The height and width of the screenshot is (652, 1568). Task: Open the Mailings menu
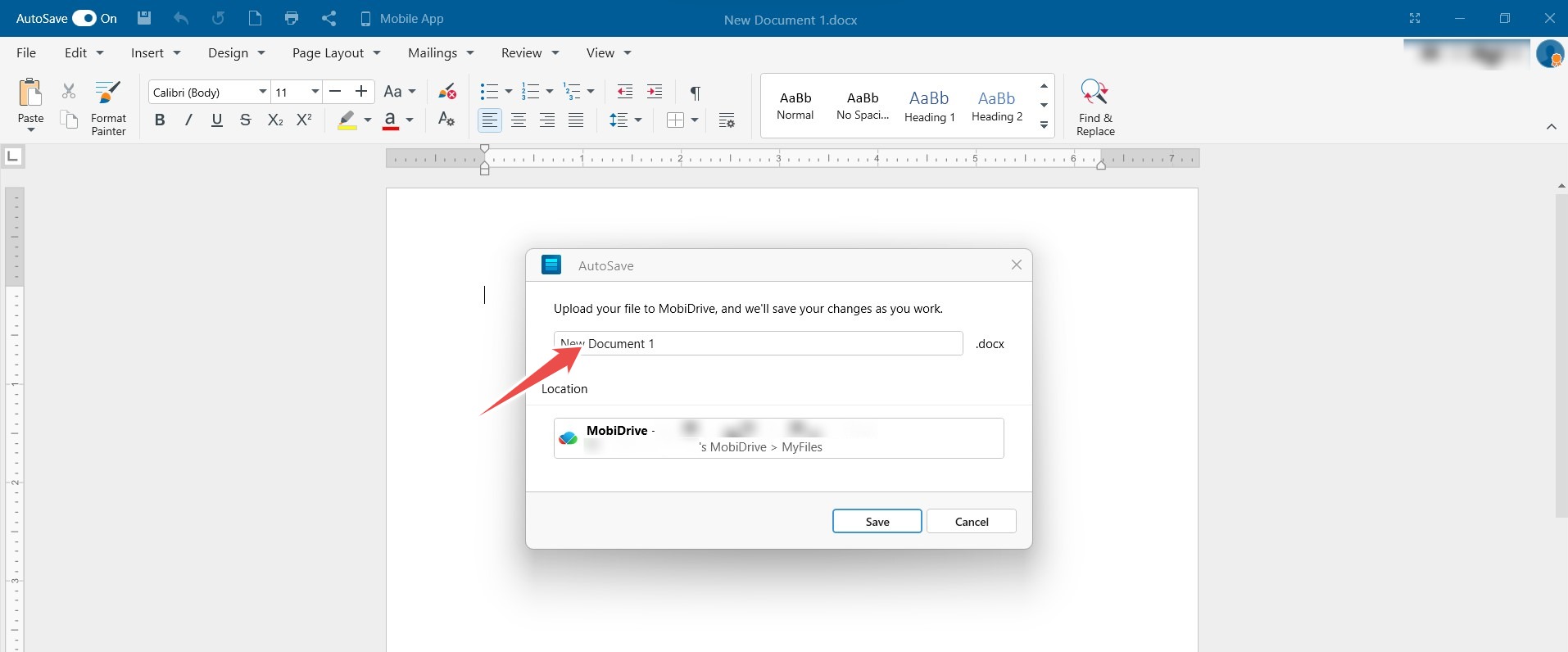pyautogui.click(x=441, y=52)
